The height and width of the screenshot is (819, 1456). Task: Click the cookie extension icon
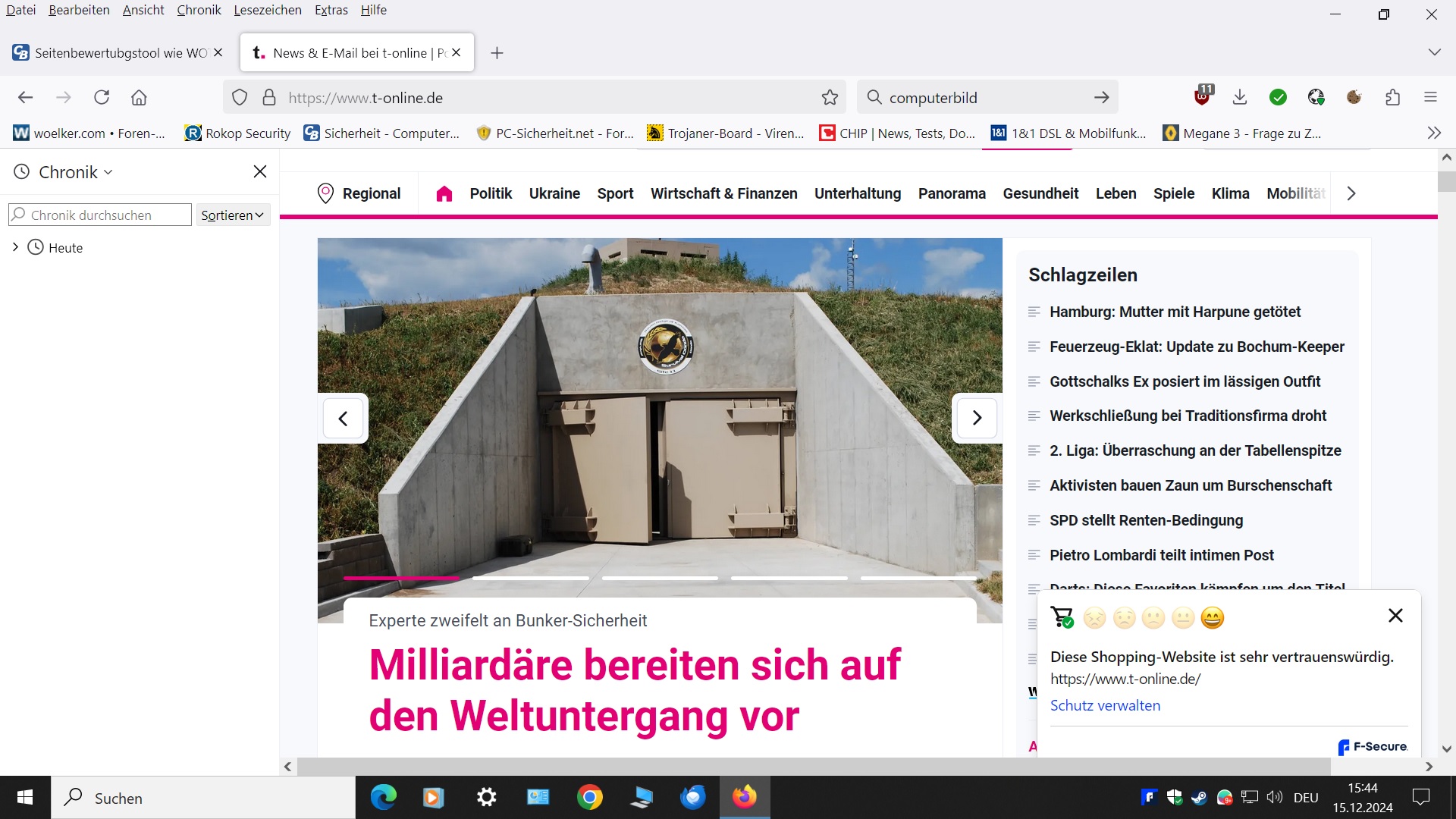point(1354,97)
